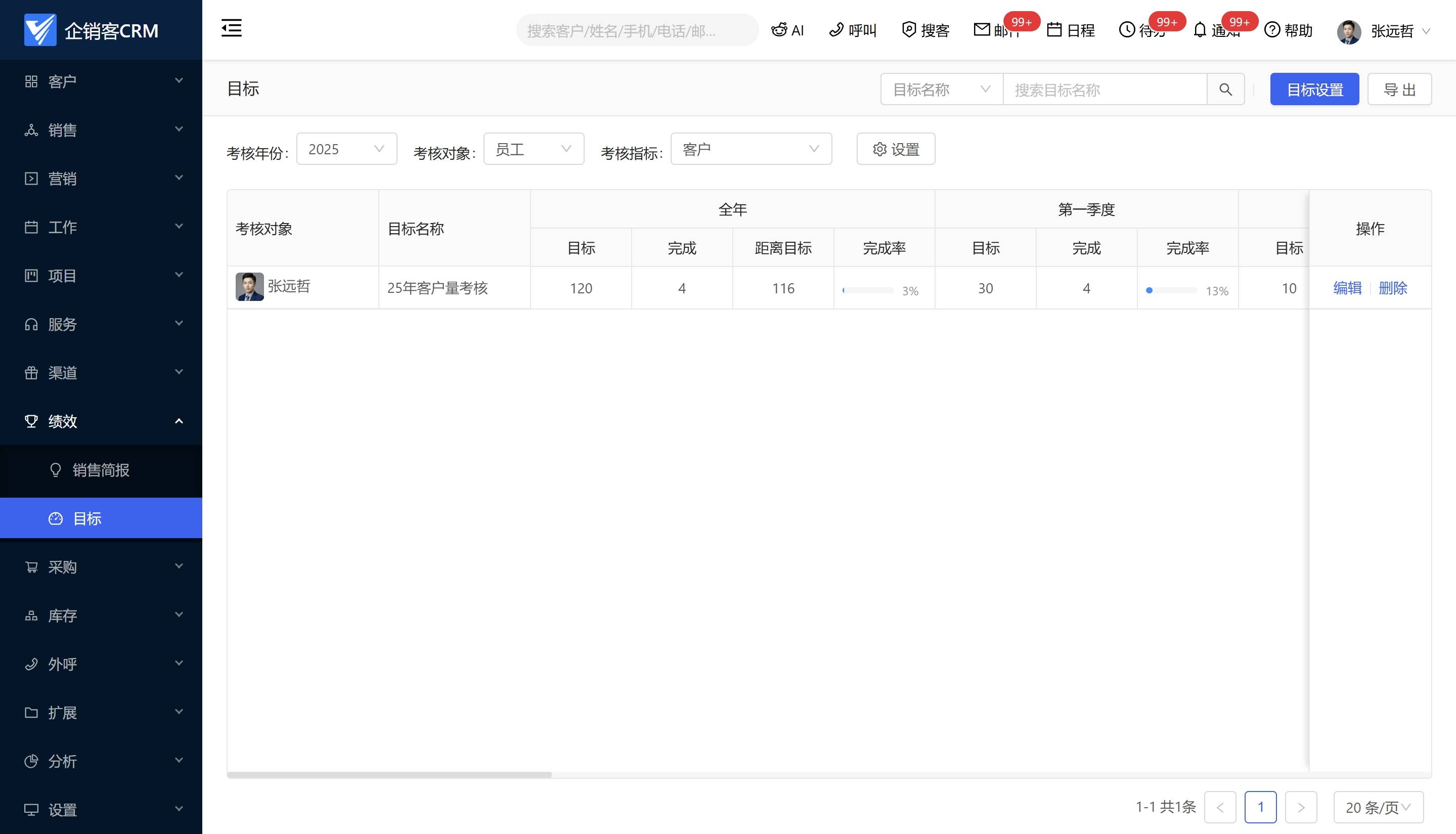Viewport: 1456px width, 834px height.
Task: Click the 帮助 question mark icon
Action: click(x=1271, y=30)
